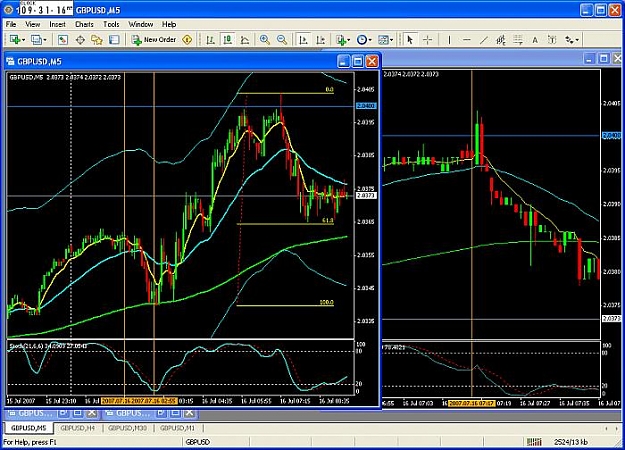Open the Navigator star-folder icon
The width and height of the screenshot is (625, 450).
97,40
